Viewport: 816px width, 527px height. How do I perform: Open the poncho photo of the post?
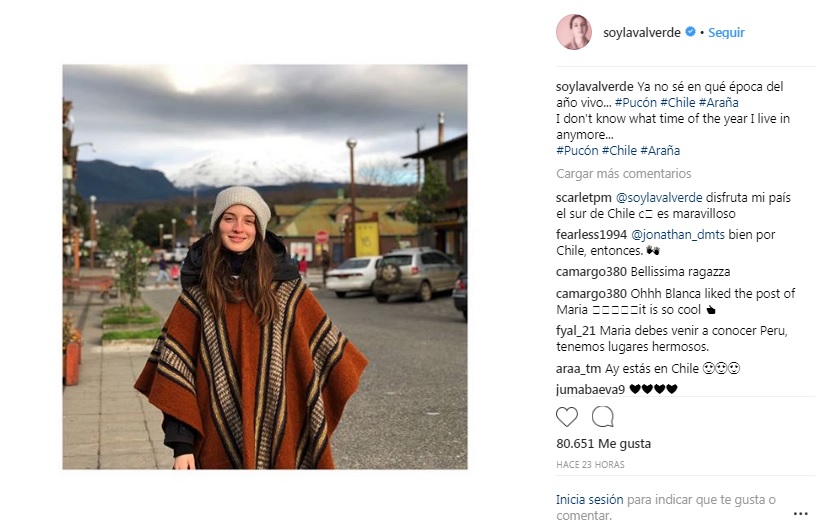pos(265,267)
